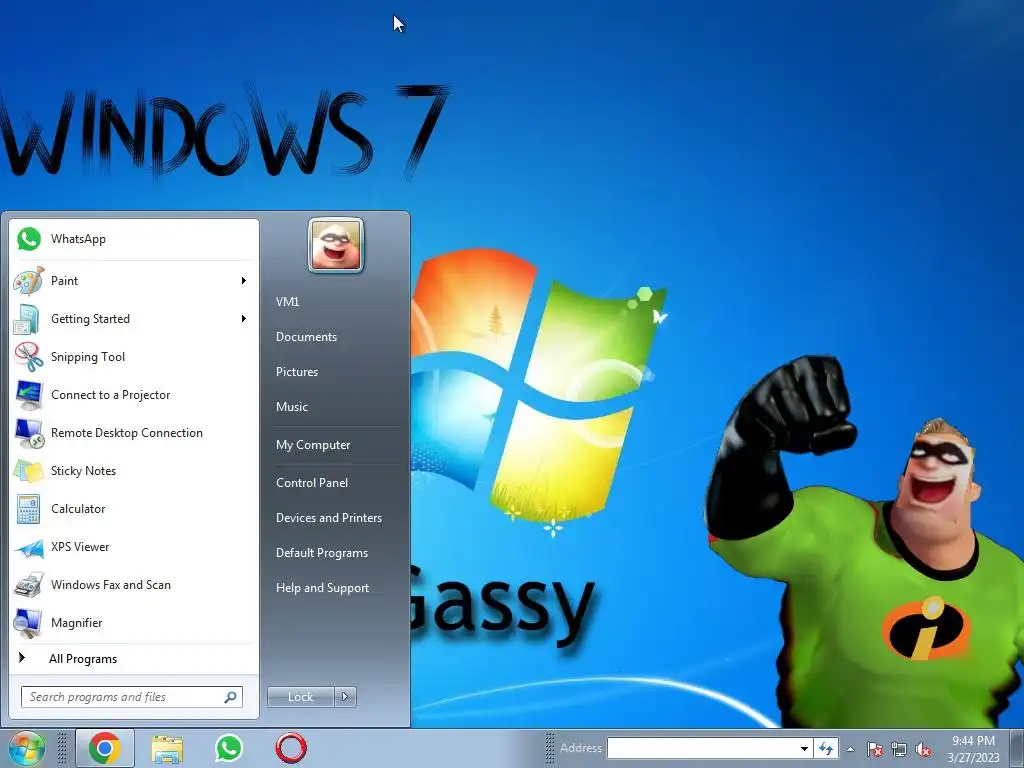The height and width of the screenshot is (768, 1024).
Task: Click the user account picture
Action: tap(336, 246)
